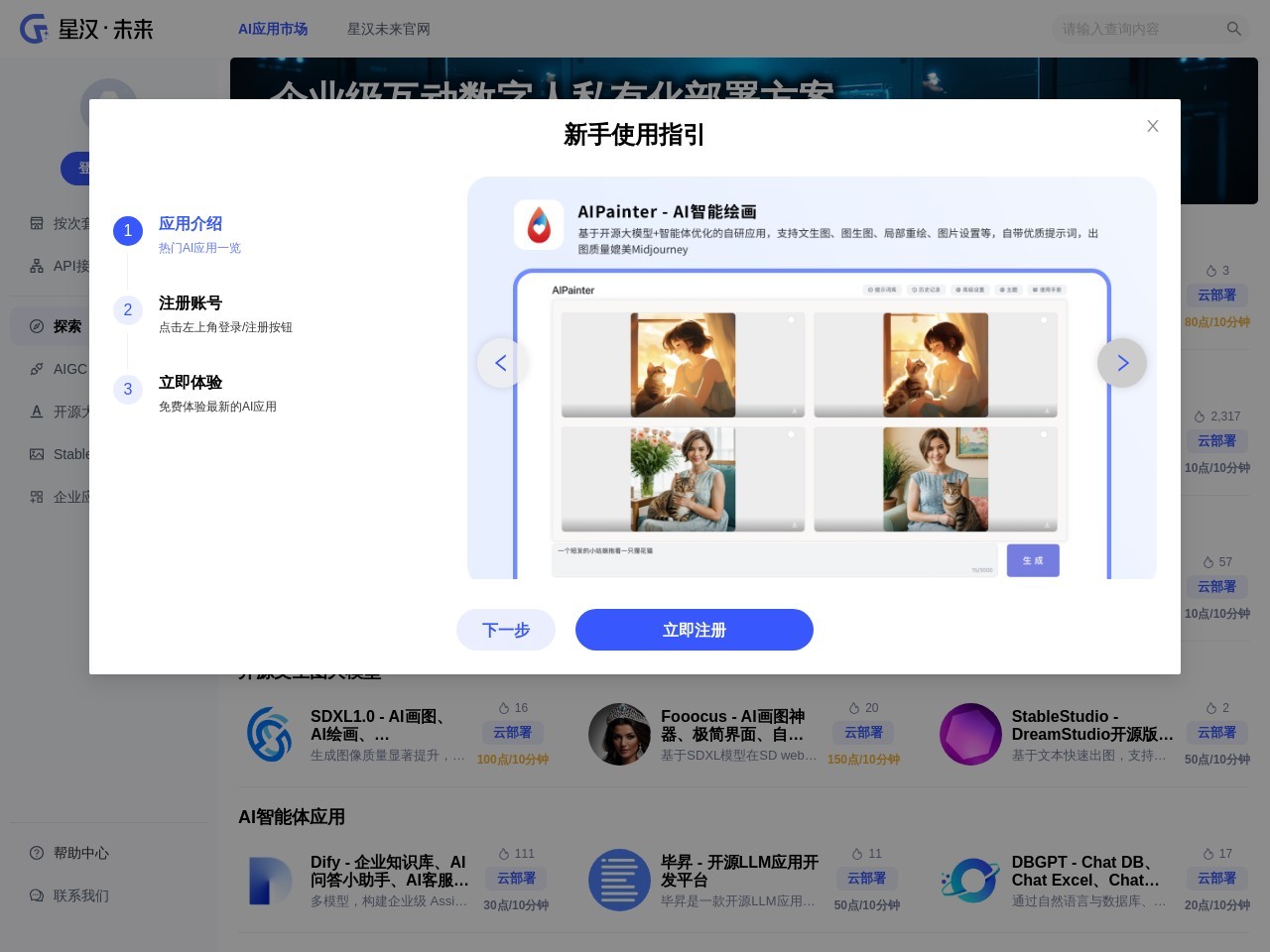Screen dimensions: 1270x952
Task: Open 星汉未来官网 in the top navigation
Action: tap(388, 29)
